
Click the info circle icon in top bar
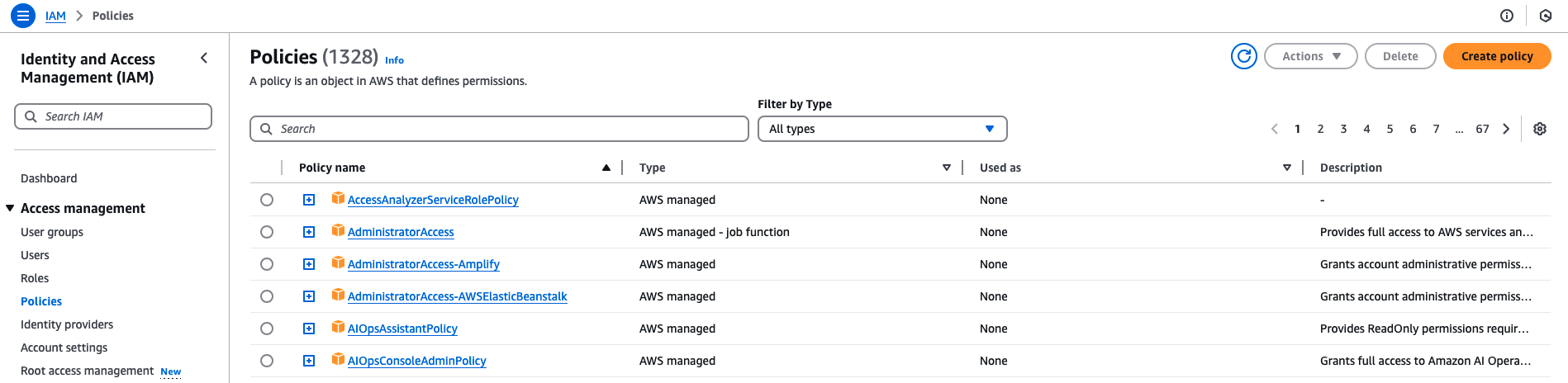(1507, 16)
